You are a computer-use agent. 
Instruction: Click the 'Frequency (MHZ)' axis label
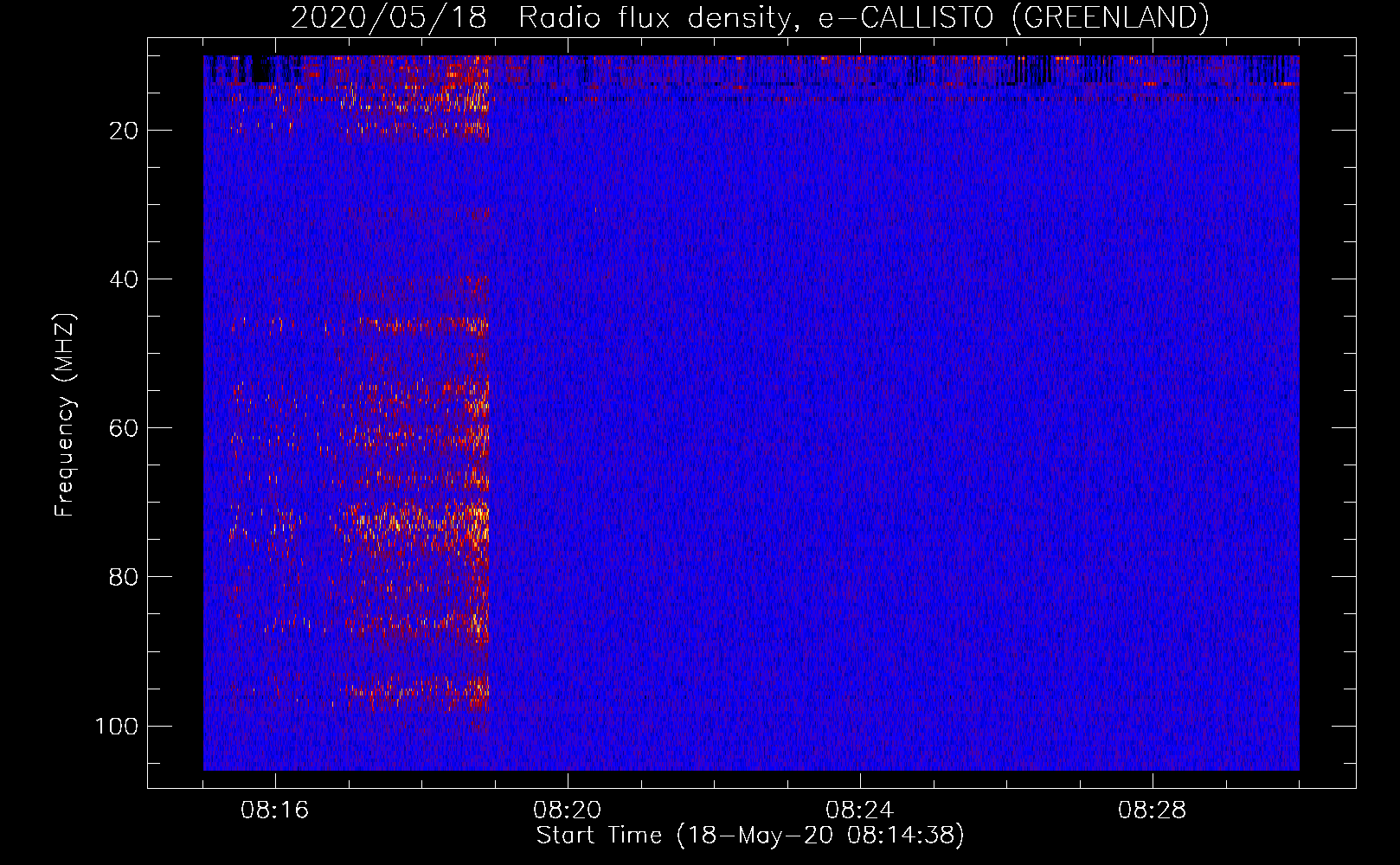[65, 415]
